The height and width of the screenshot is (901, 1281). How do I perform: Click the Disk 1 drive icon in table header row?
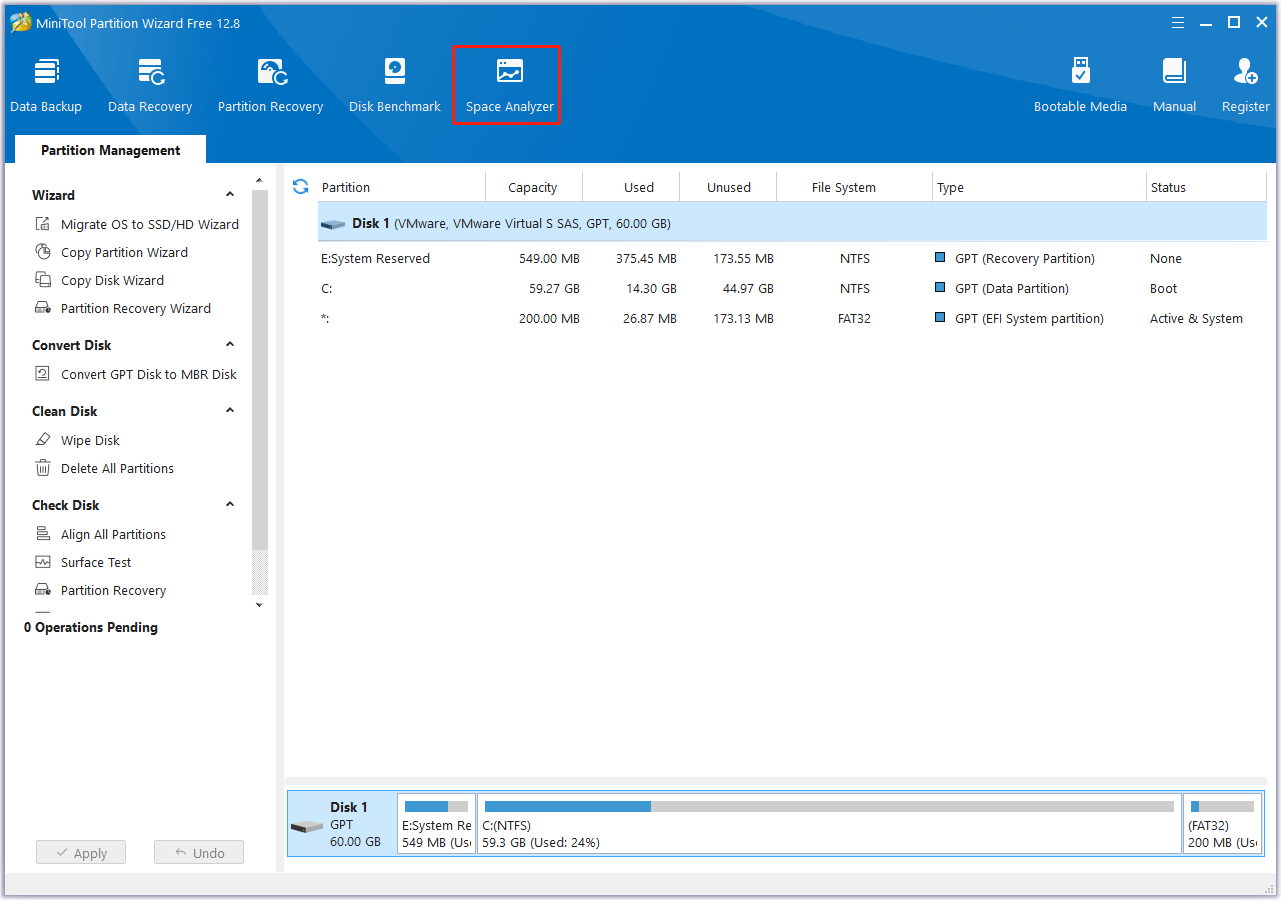[333, 224]
